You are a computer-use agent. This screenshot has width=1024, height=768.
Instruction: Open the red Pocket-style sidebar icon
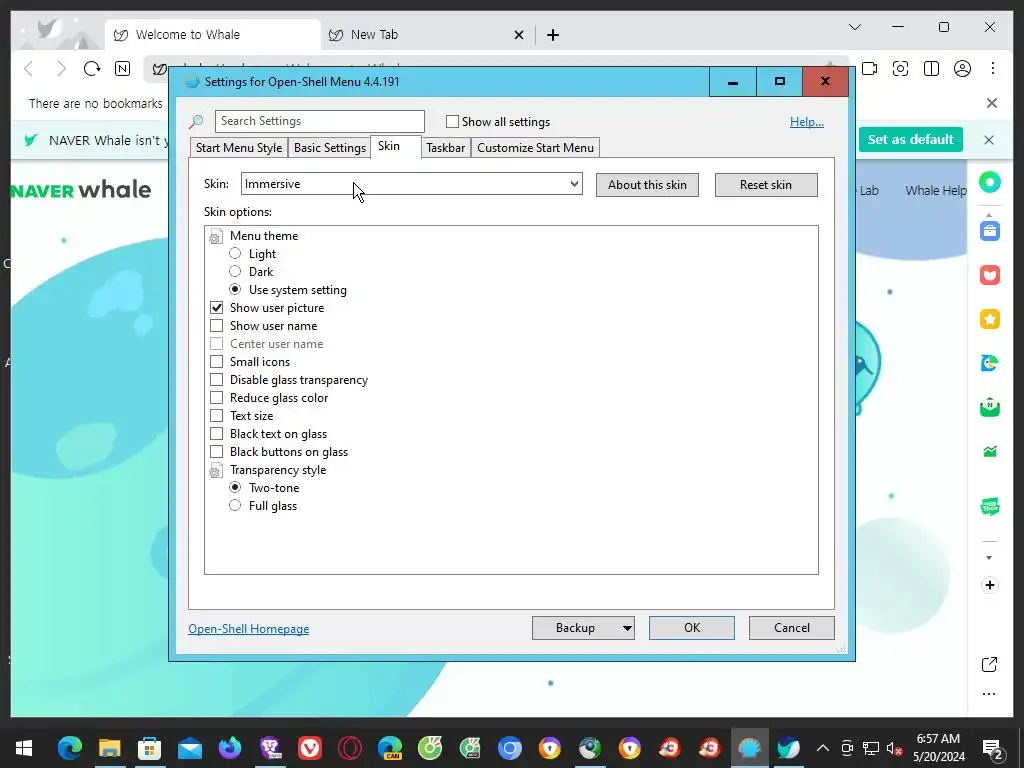[x=989, y=275]
